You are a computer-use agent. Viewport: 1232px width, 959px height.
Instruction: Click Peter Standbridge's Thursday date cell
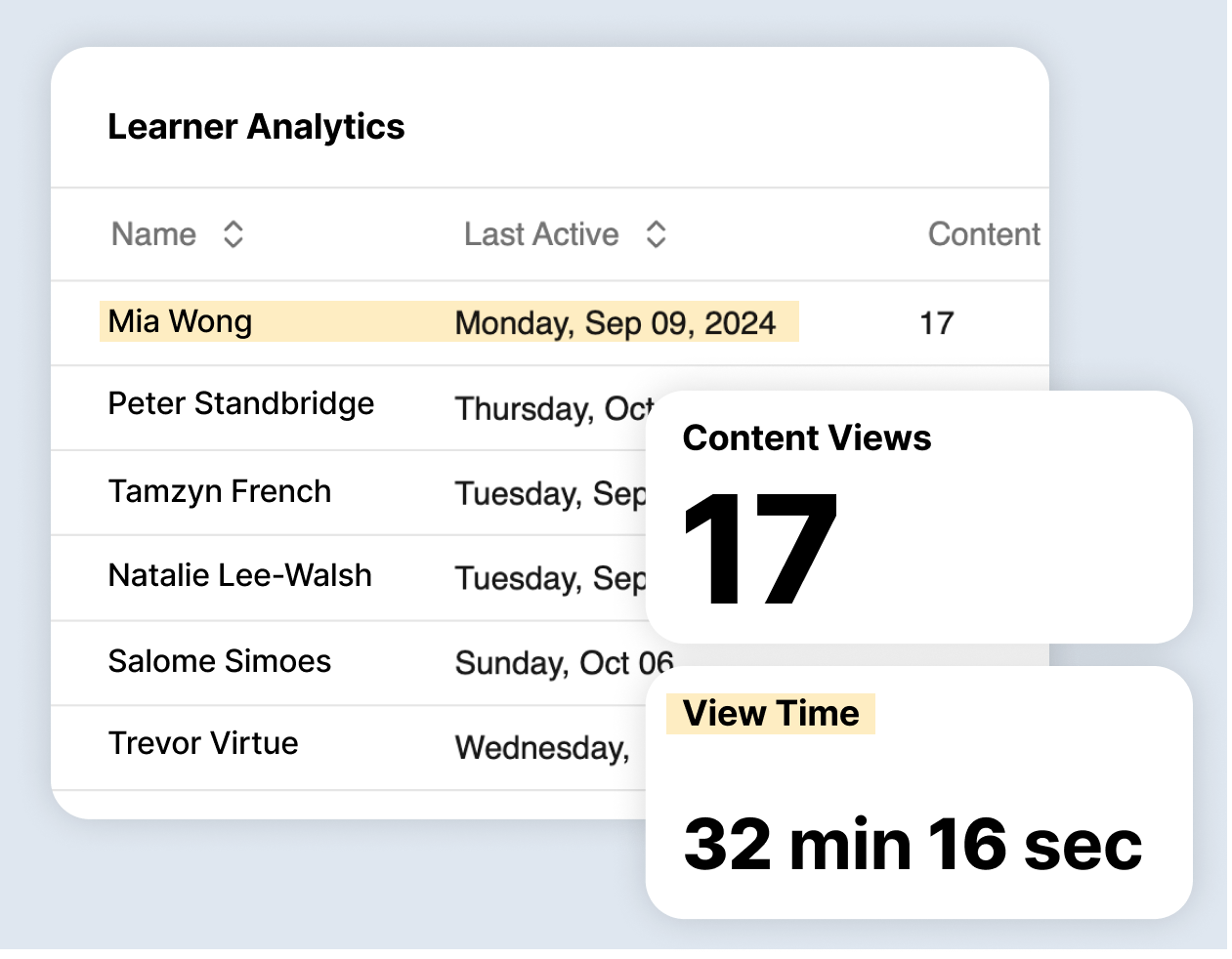coord(553,408)
